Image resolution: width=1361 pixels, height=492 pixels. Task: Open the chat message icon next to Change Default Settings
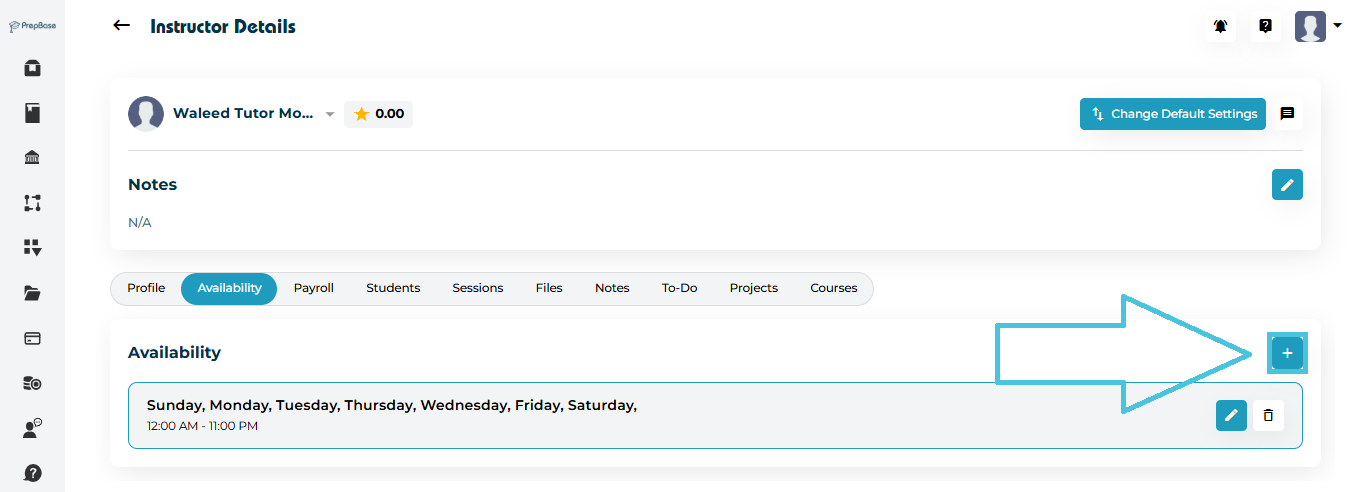[1287, 114]
